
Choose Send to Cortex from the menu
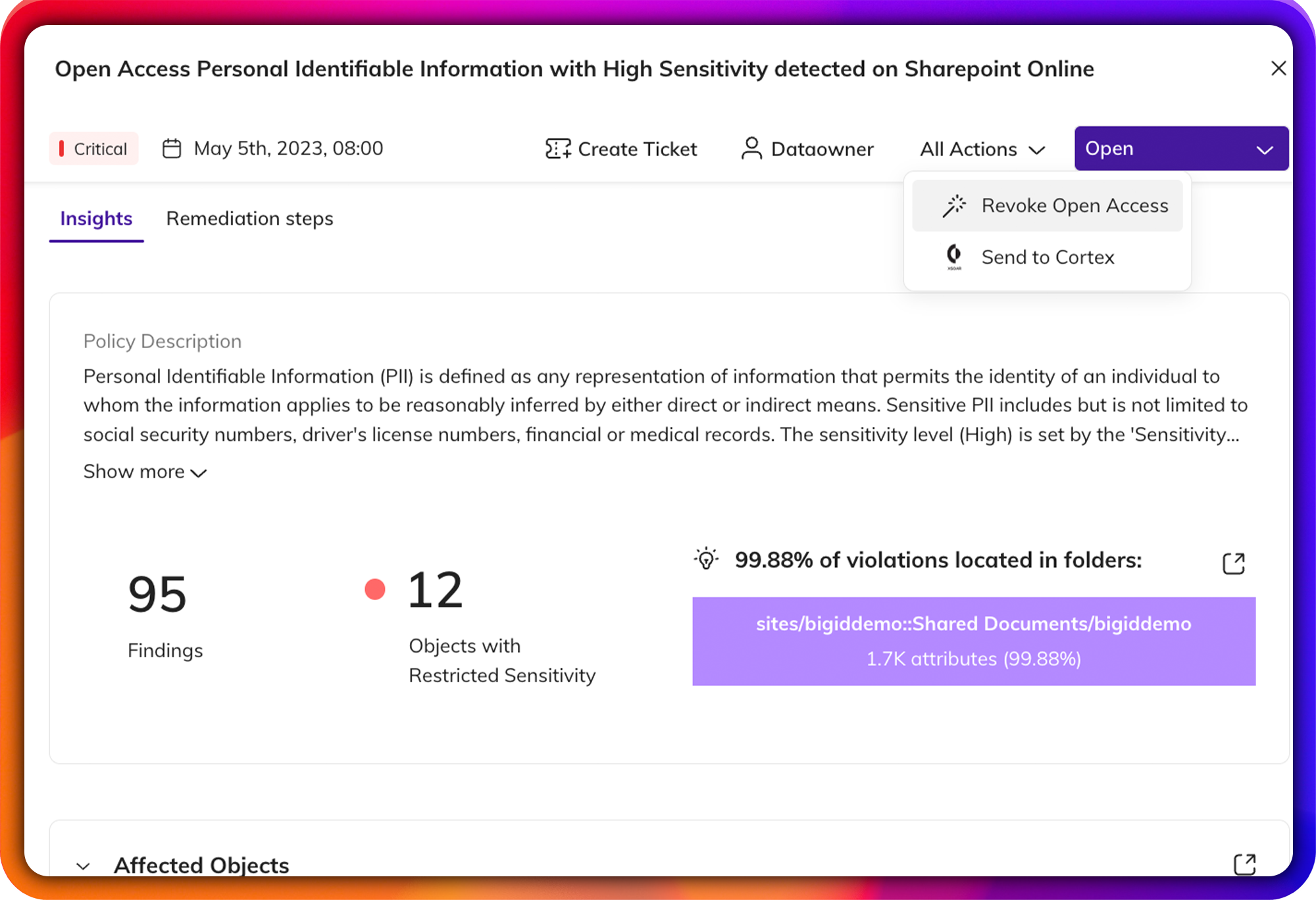1047,257
